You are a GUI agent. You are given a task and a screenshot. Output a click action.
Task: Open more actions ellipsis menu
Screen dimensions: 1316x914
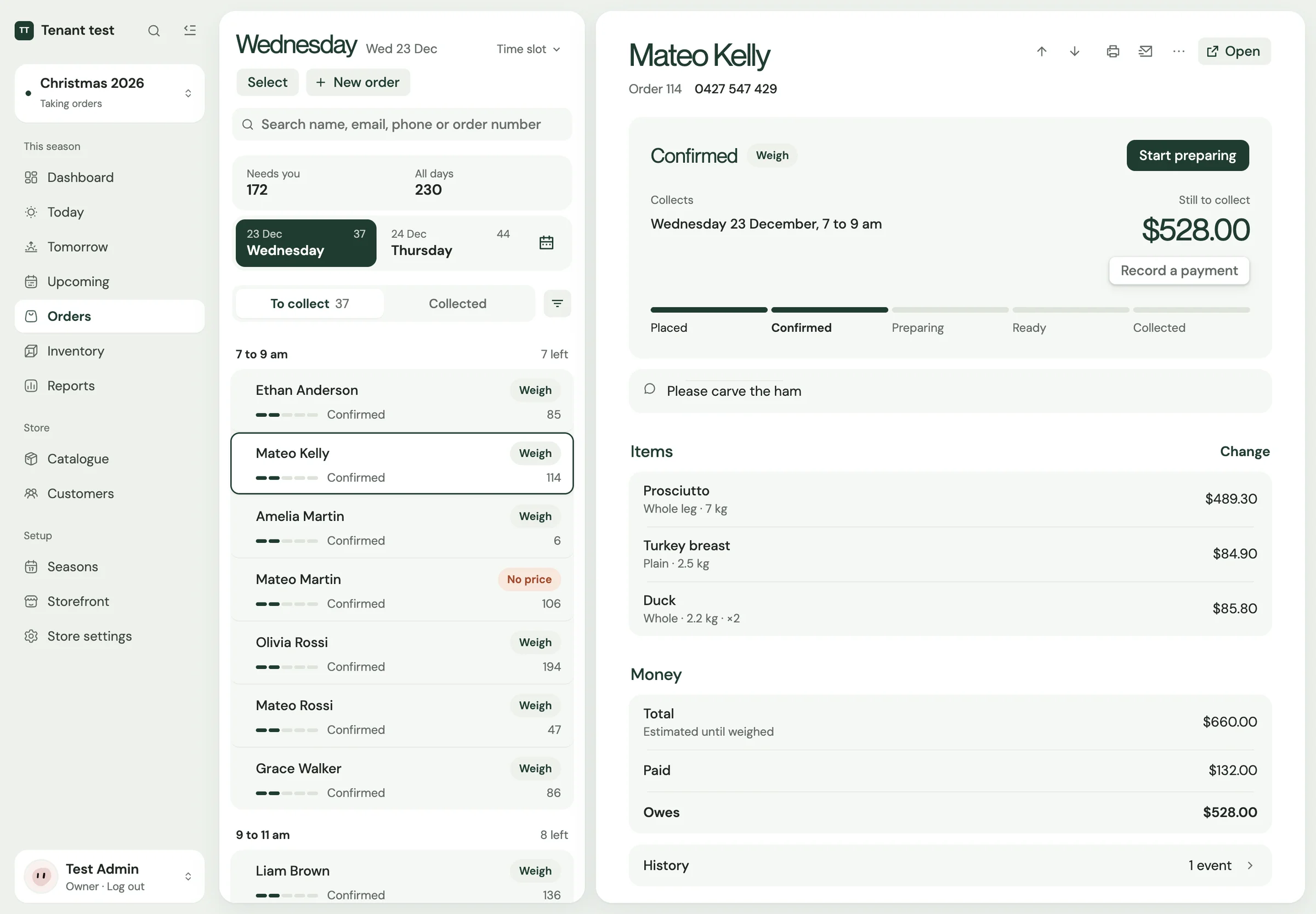pyautogui.click(x=1178, y=52)
